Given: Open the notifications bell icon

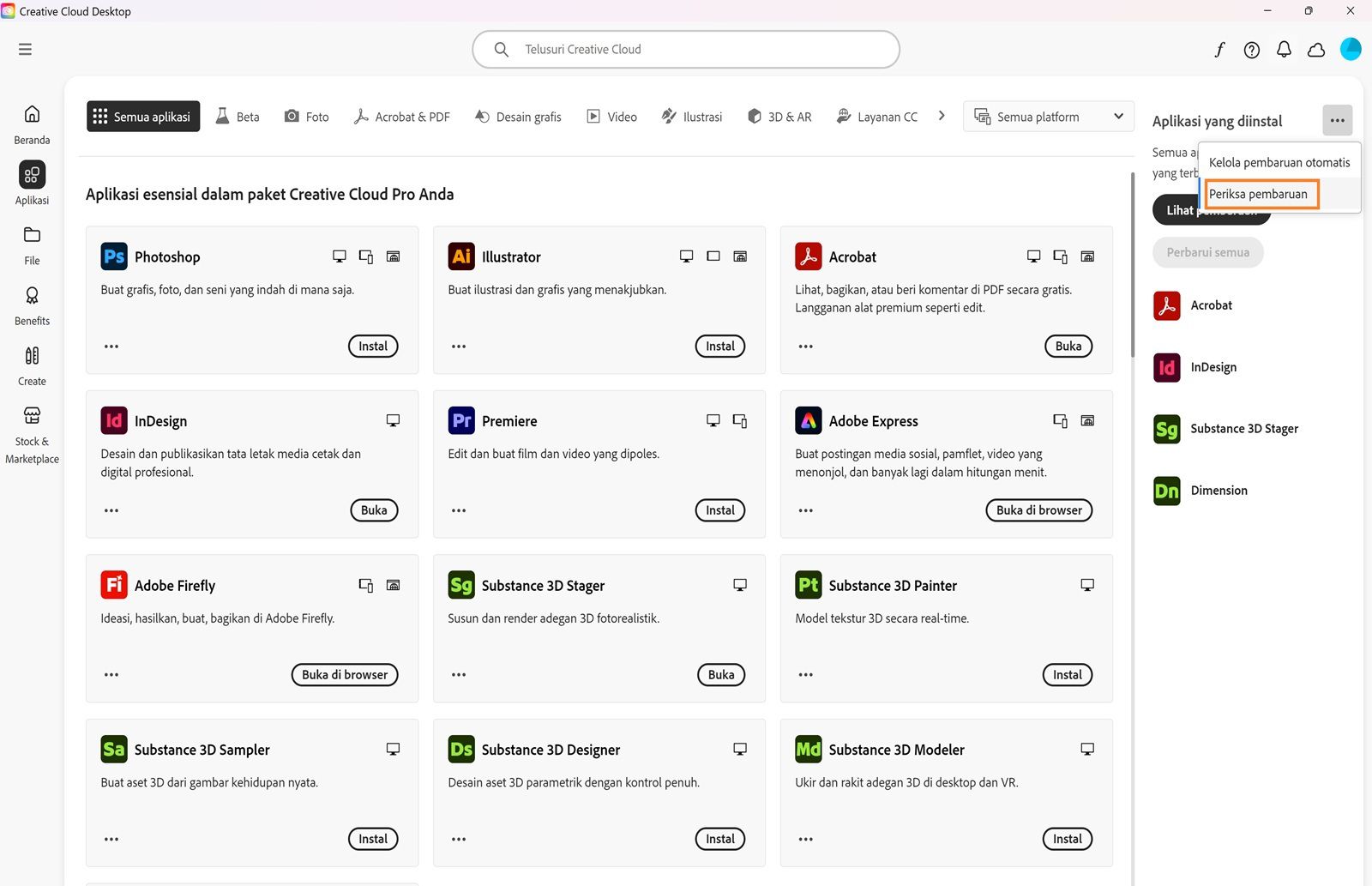Looking at the screenshot, I should tap(1284, 50).
